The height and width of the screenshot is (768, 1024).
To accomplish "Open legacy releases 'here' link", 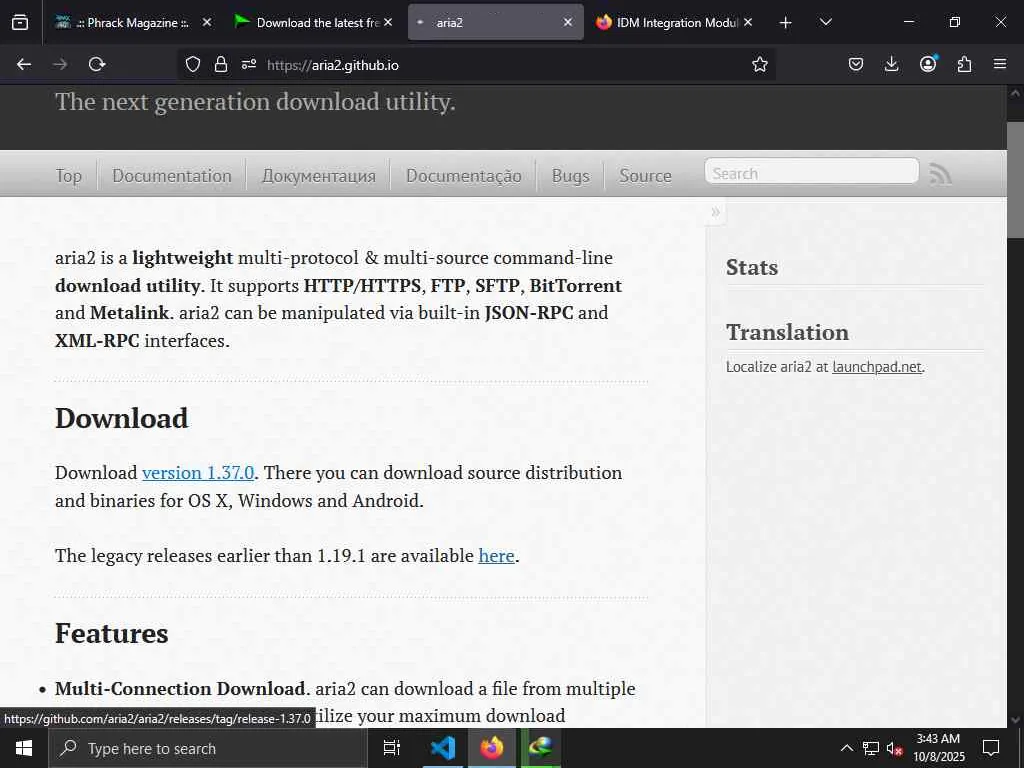I will pos(496,555).
